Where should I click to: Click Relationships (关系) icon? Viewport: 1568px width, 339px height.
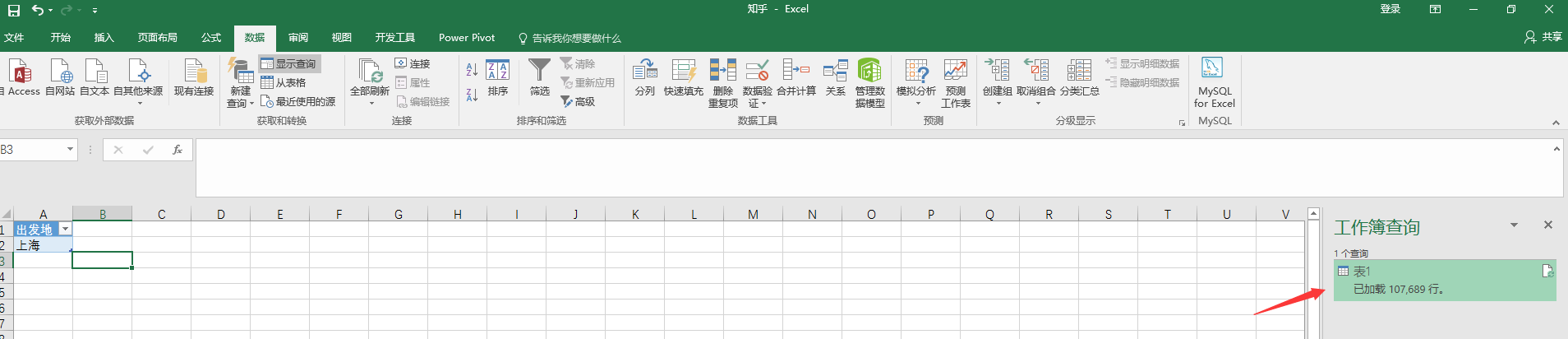[x=836, y=77]
